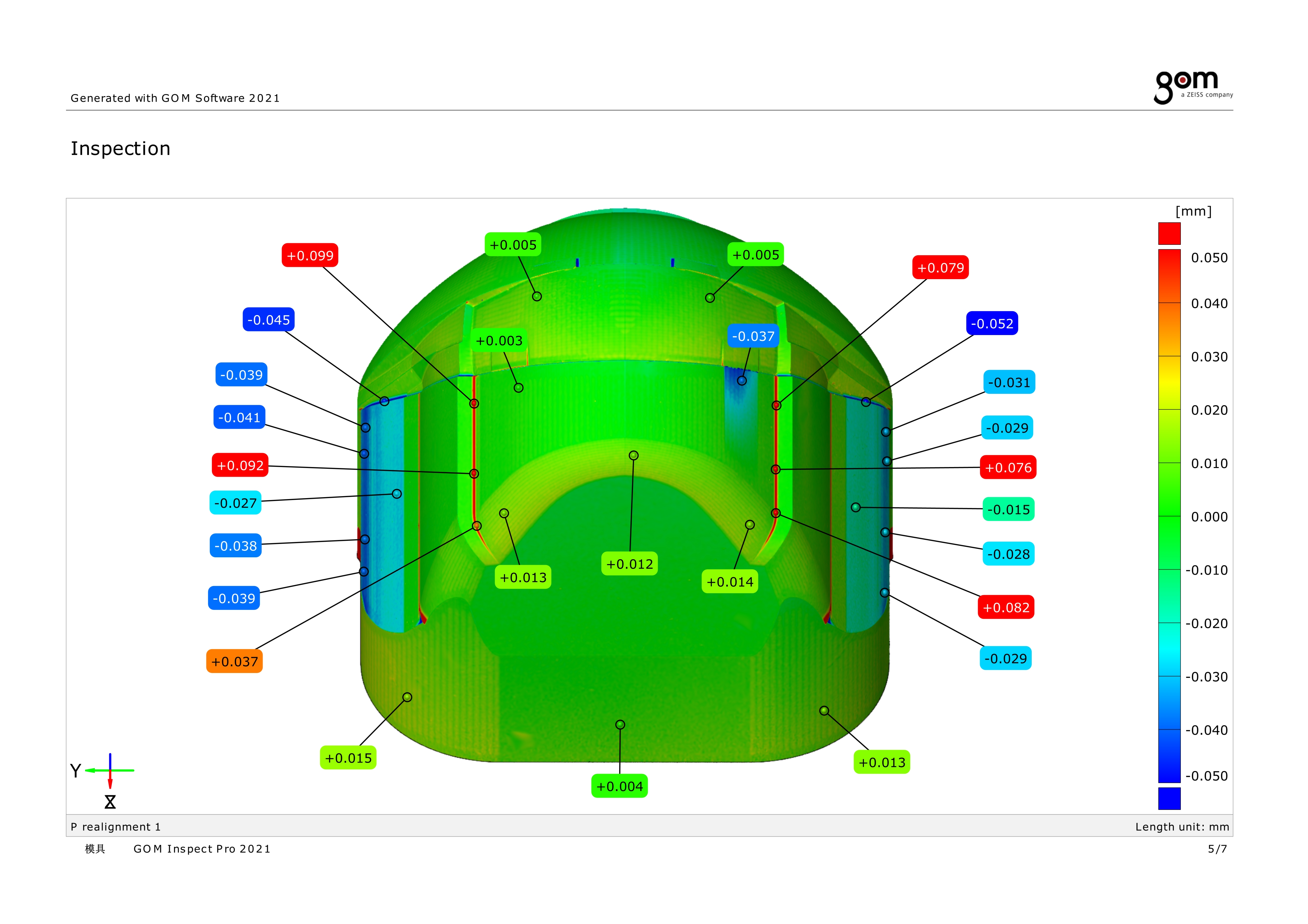This screenshot has height=924, width=1308.
Task: Click the -0.010 legend scale value
Action: pyautogui.click(x=1207, y=570)
